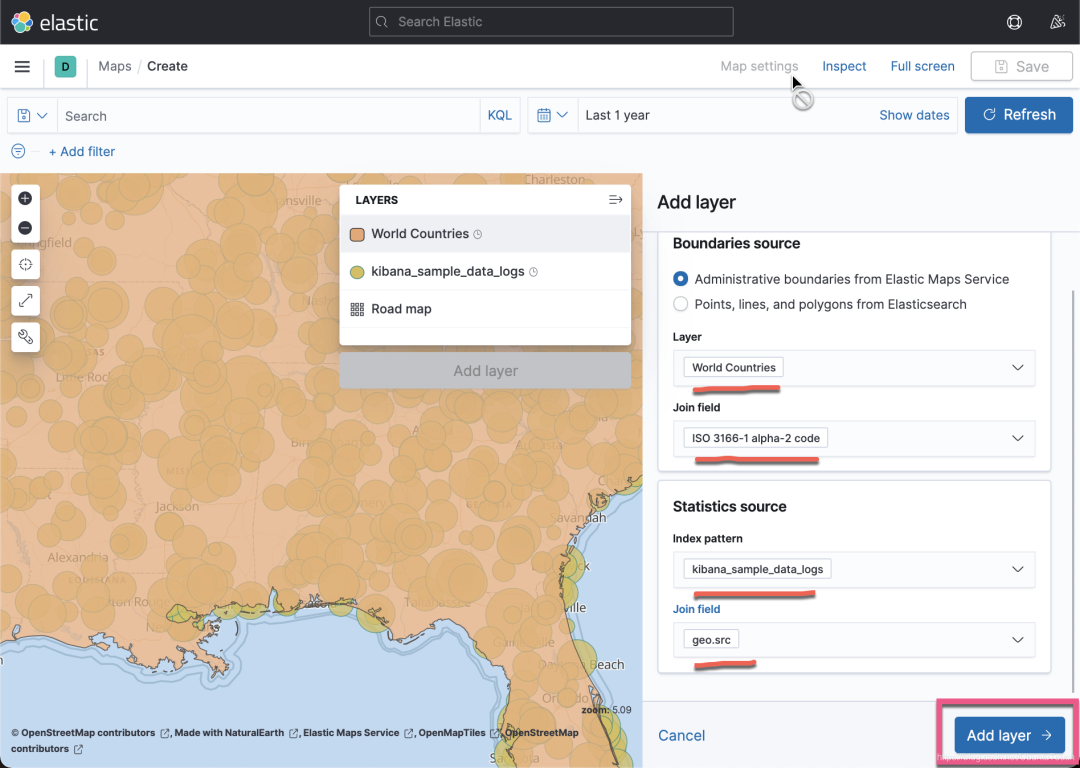Viewport: 1080px width, 768px height.
Task: Zoom out on the map
Action: click(x=25, y=227)
